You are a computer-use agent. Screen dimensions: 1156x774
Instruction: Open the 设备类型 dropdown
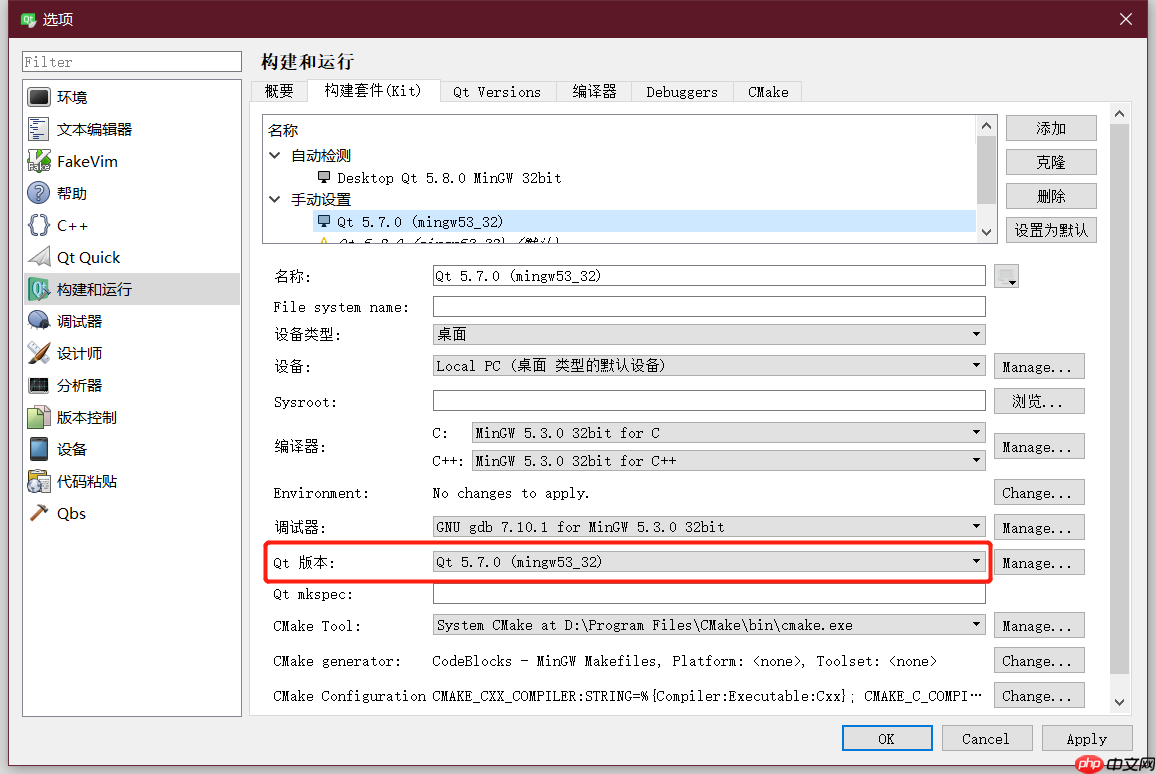(x=975, y=334)
